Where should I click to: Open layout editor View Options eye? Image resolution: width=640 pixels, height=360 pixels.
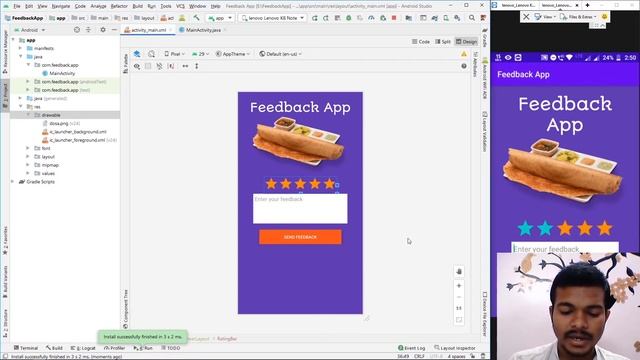point(137,66)
